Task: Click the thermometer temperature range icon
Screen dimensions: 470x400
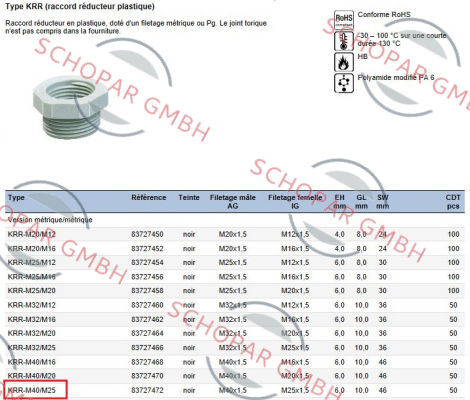Action: (x=344, y=41)
